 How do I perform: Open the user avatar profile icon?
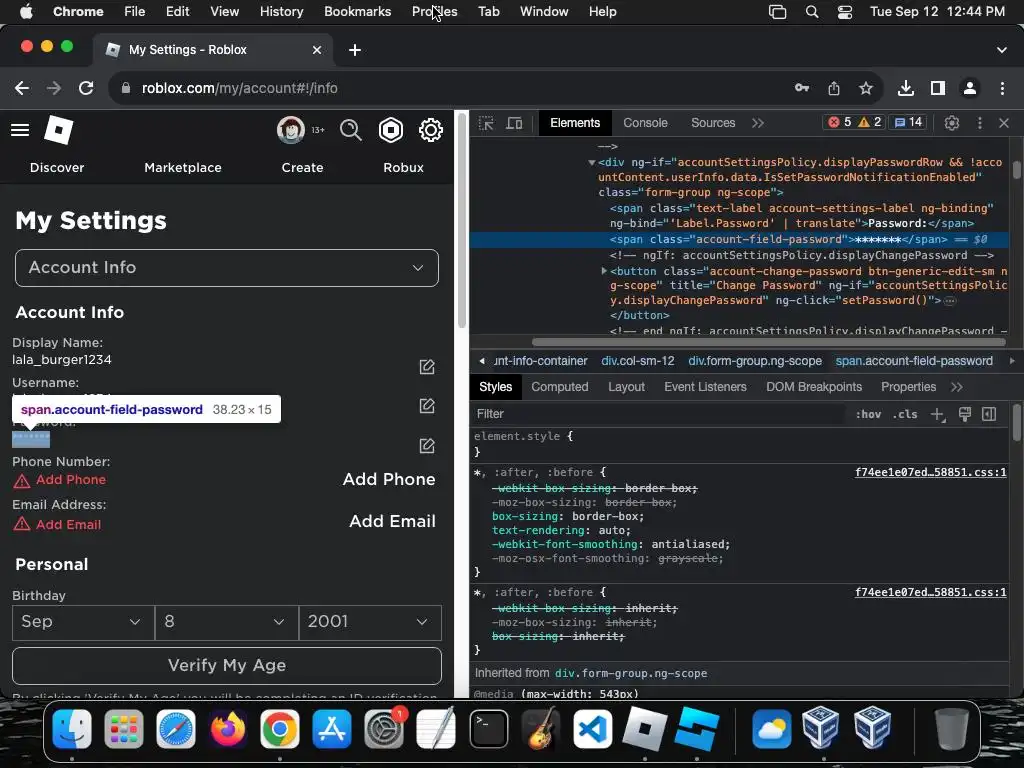coord(291,130)
